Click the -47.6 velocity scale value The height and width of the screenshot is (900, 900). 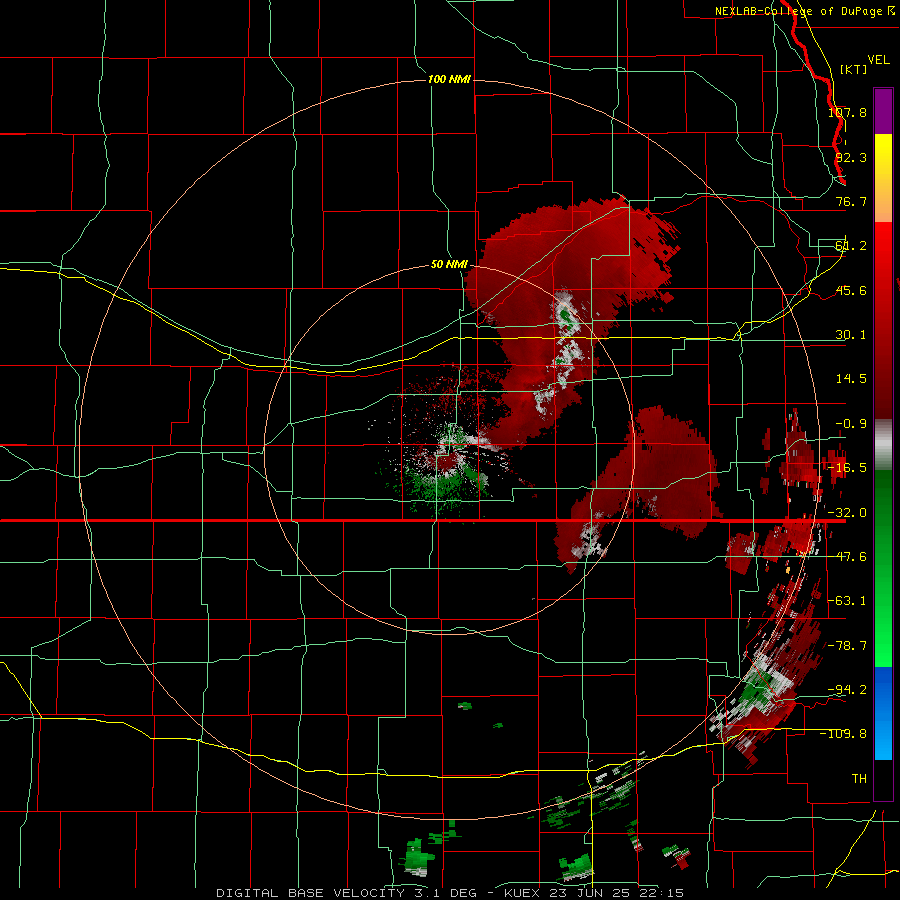pos(847,557)
